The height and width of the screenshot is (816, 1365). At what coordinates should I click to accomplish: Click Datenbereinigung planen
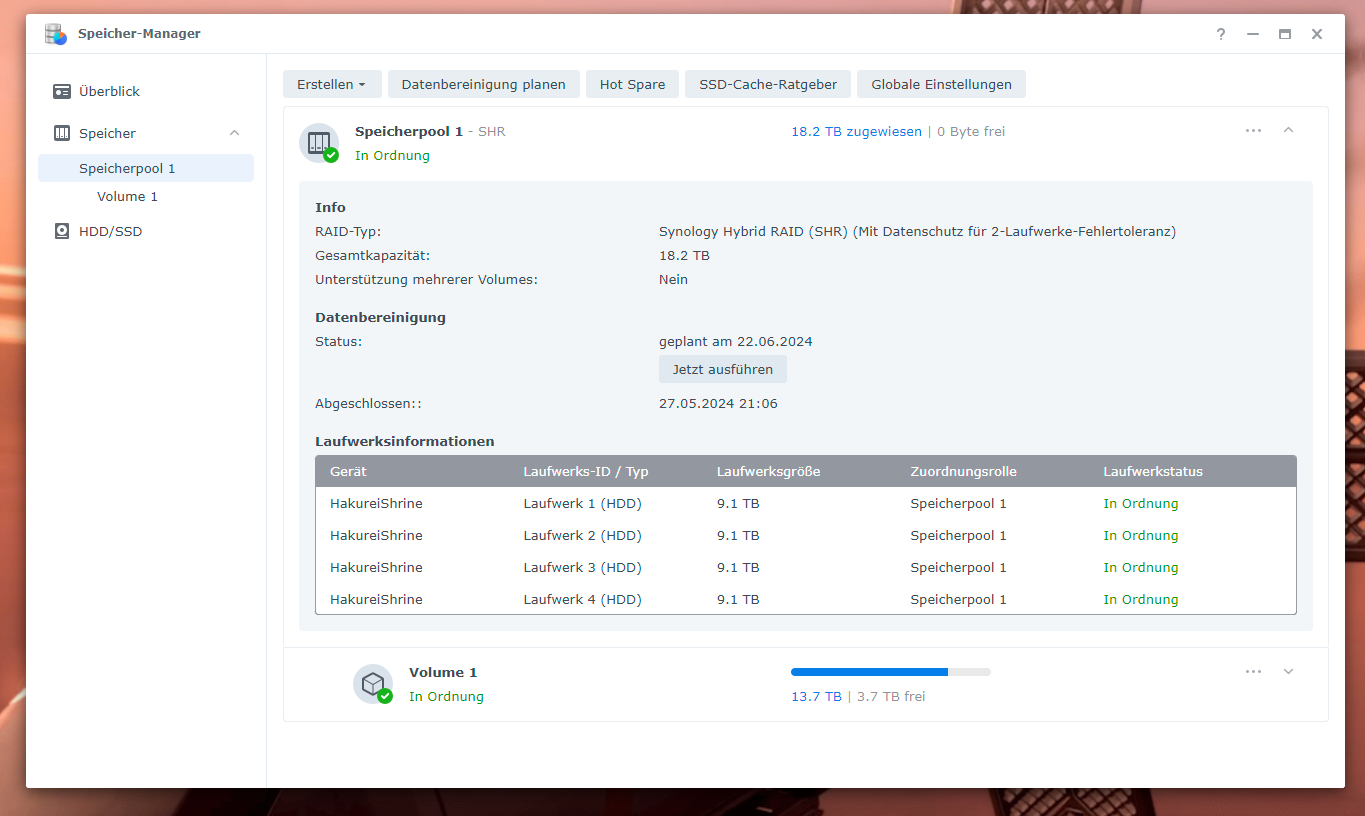[483, 85]
